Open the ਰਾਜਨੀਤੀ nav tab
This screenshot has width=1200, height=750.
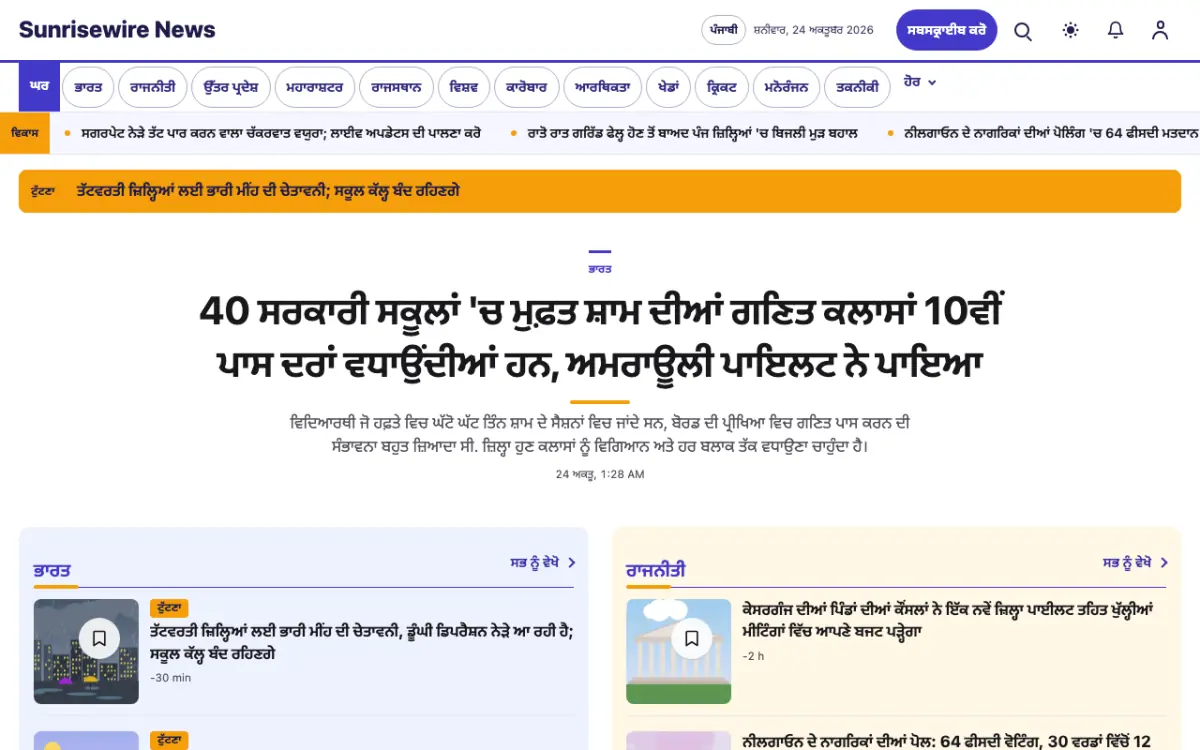click(152, 87)
